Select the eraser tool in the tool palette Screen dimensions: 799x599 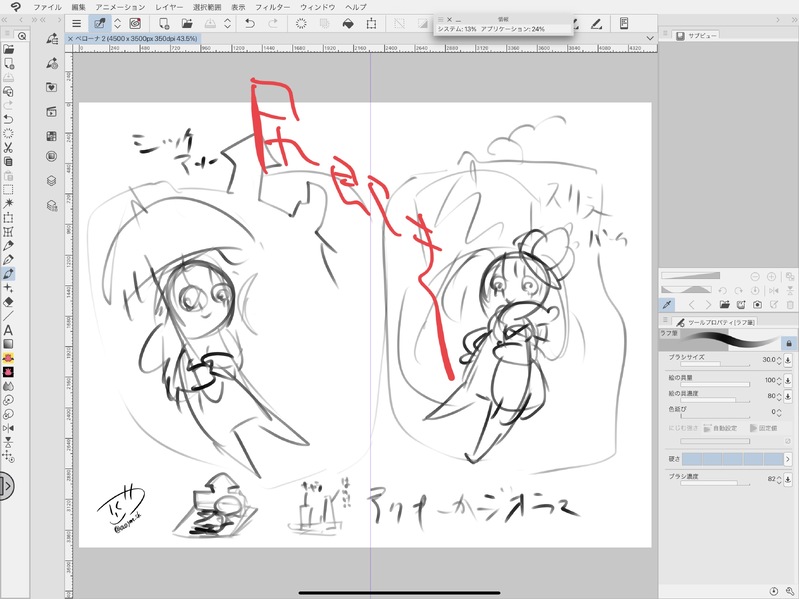[x=8, y=302]
